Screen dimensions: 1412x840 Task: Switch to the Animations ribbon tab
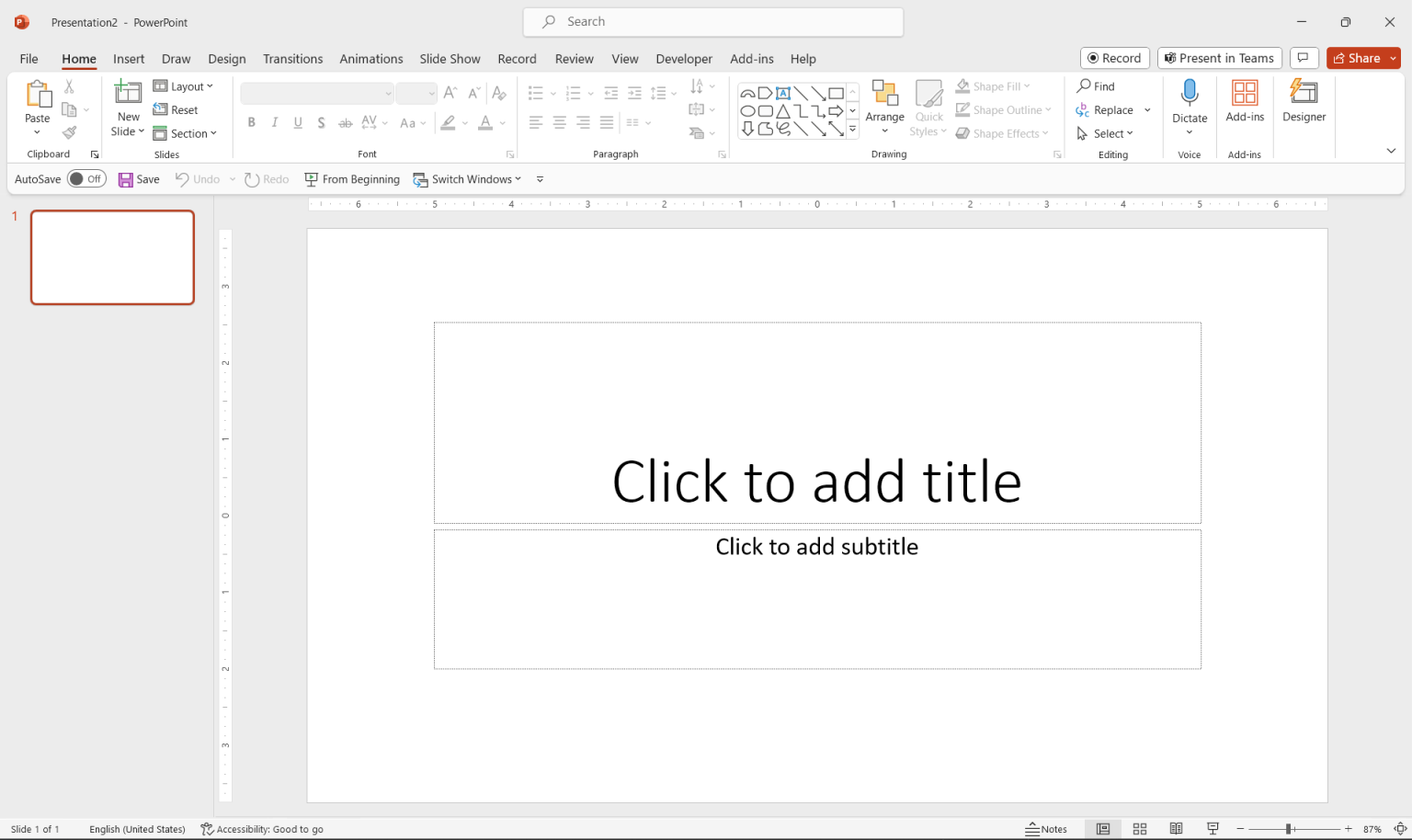tap(370, 58)
